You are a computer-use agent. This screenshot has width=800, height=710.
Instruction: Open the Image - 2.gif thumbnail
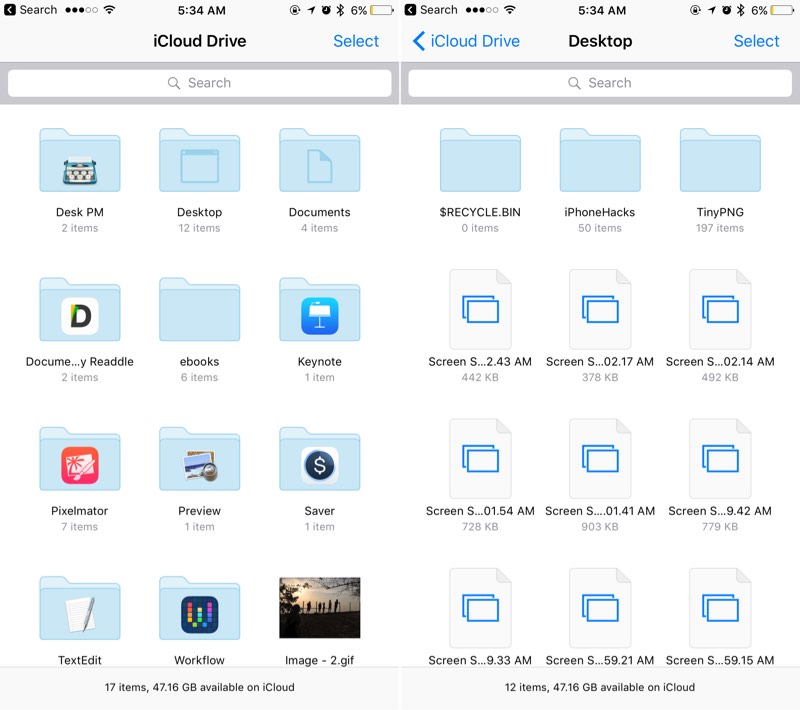[319, 608]
